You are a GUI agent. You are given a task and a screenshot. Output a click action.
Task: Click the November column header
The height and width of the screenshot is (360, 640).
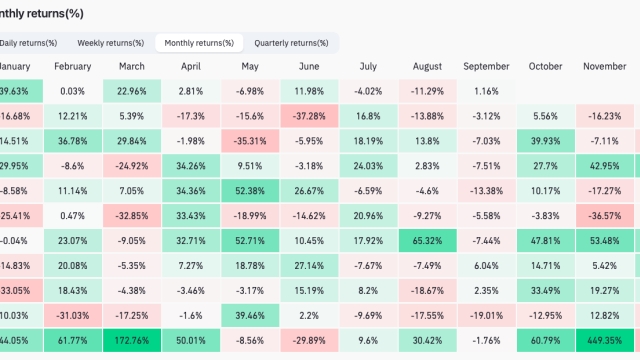coord(604,66)
